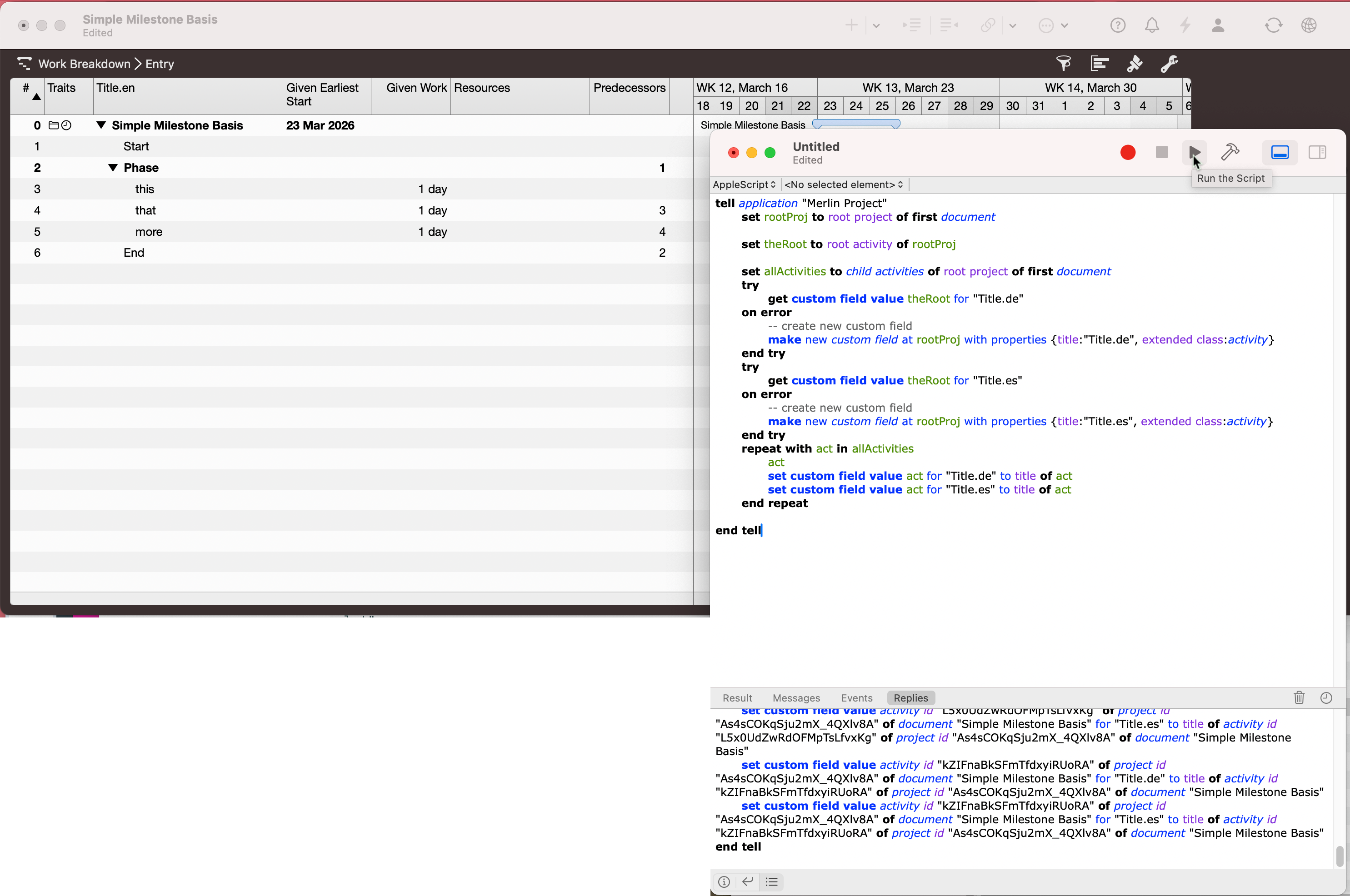The width and height of the screenshot is (1350, 896).
Task: Show the log list icon view
Action: pos(772,882)
